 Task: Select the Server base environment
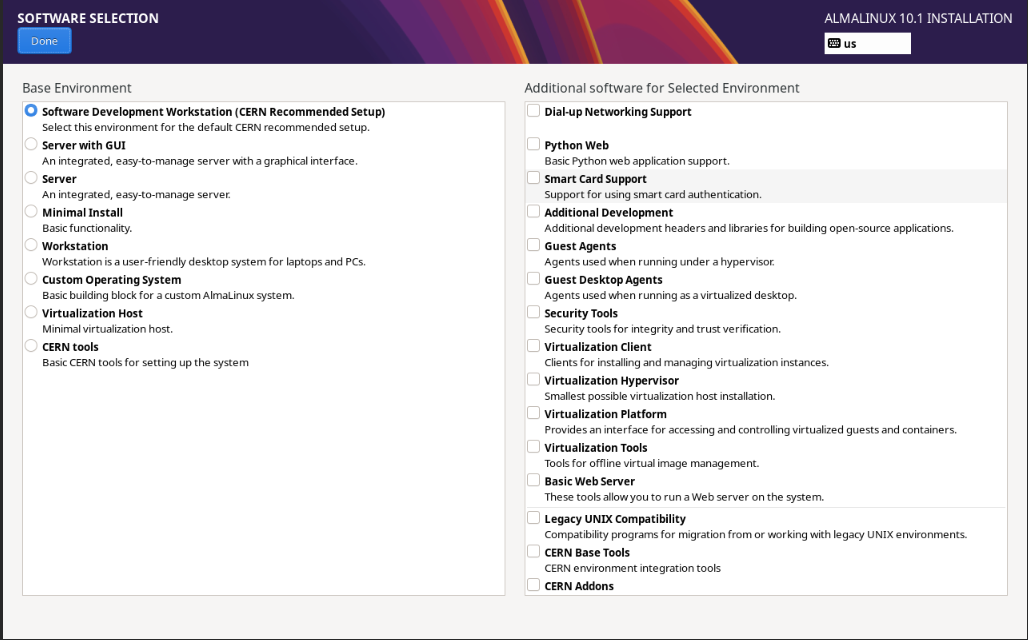click(x=31, y=178)
